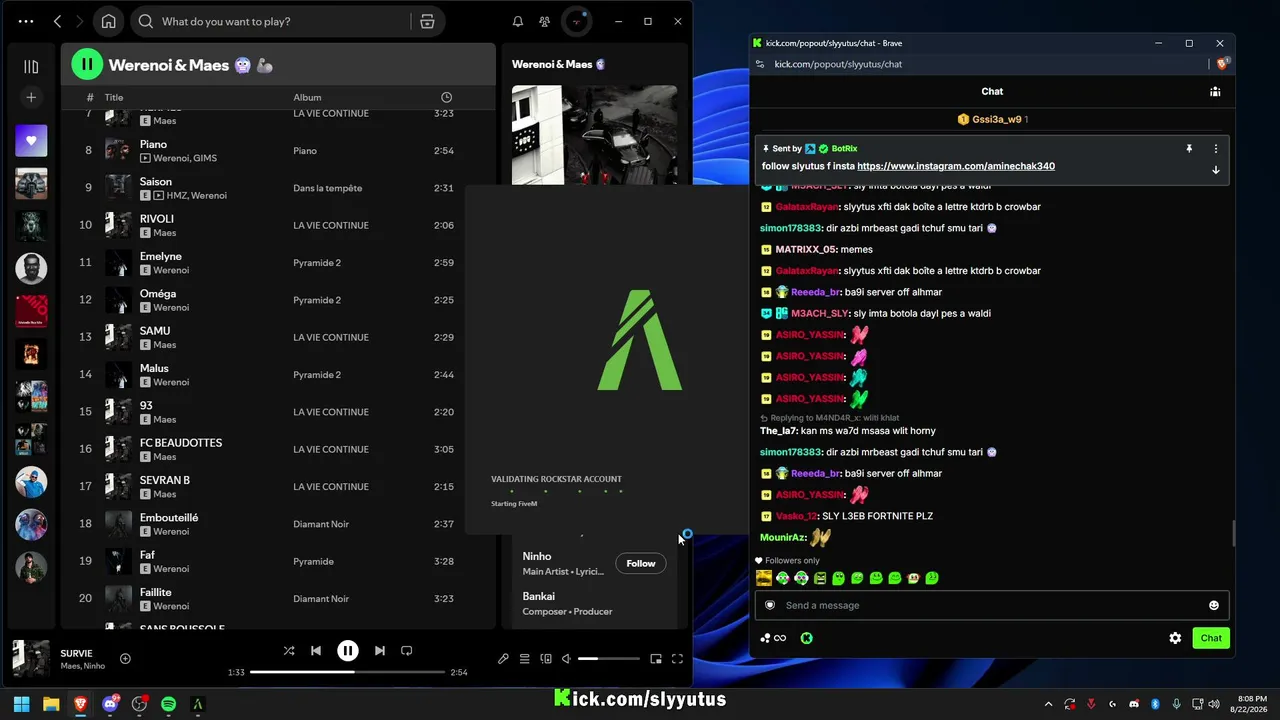Toggle shuffle playback

[x=289, y=651]
